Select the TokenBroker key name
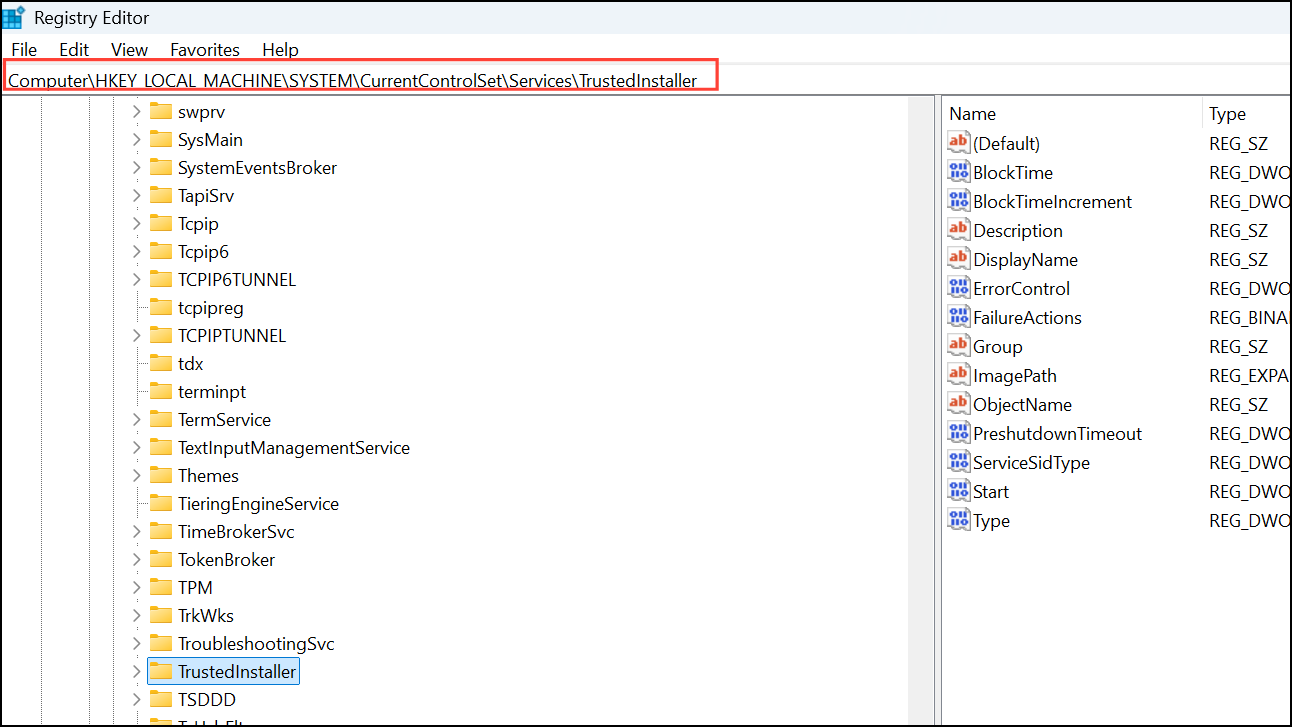This screenshot has width=1292, height=727. coord(226,560)
